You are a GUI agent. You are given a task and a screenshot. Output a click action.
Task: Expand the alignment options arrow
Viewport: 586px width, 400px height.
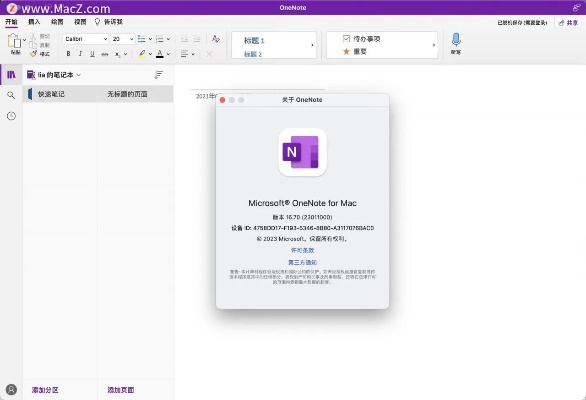coord(193,54)
